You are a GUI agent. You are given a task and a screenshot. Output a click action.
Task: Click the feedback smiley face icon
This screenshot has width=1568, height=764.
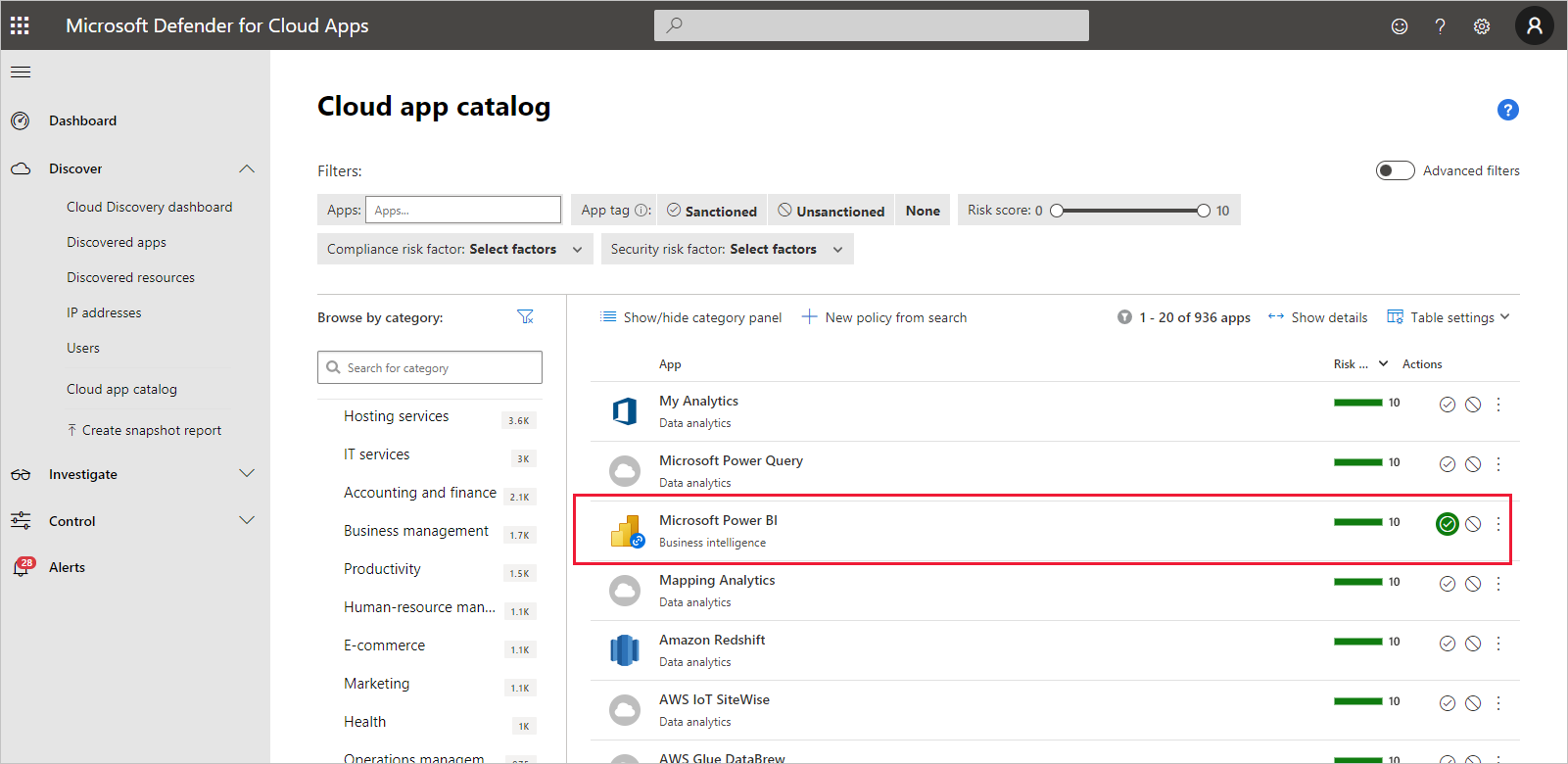click(x=1399, y=26)
